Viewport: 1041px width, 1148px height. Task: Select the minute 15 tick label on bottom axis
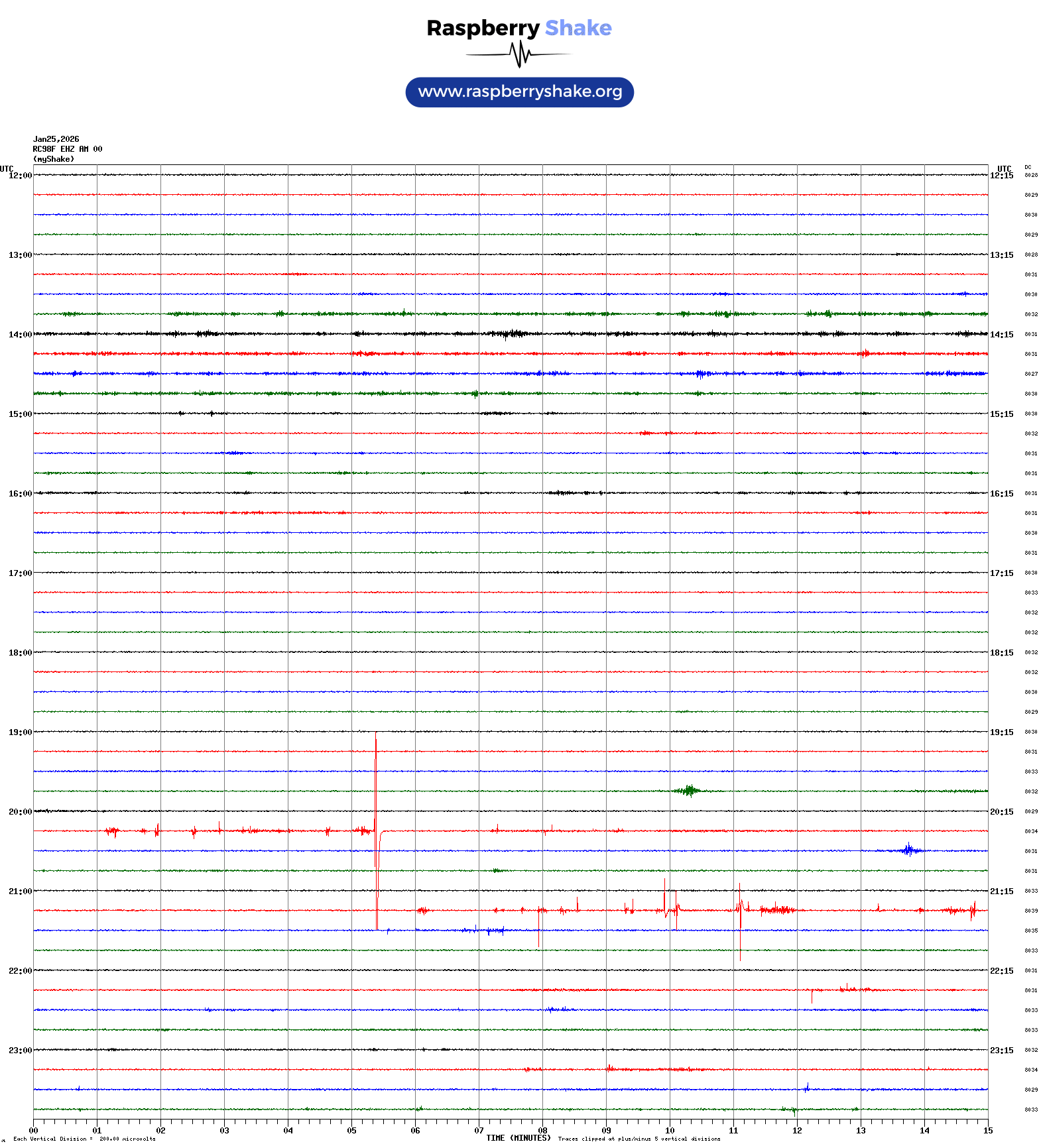click(x=987, y=1131)
